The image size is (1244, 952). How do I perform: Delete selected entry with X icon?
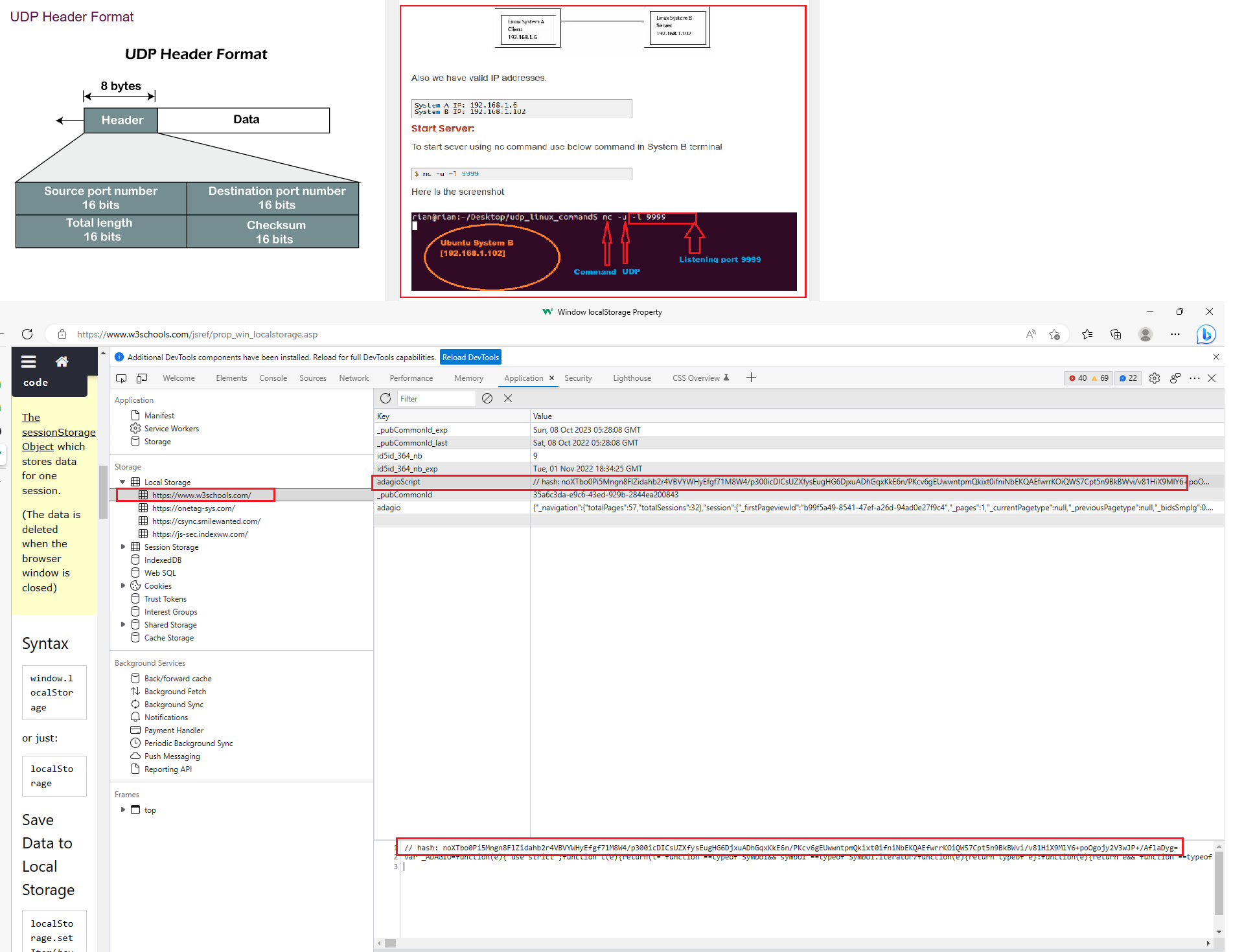[x=508, y=398]
